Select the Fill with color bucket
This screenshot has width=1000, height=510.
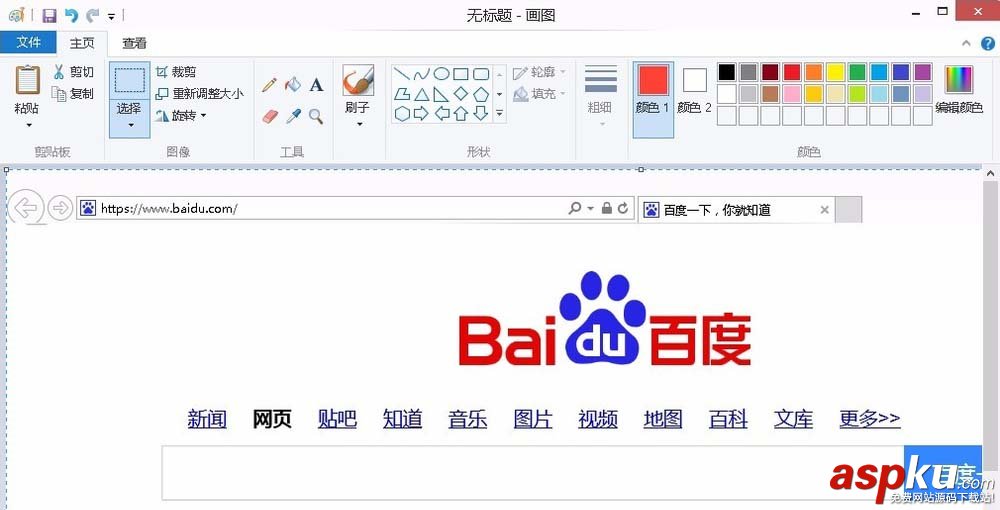point(293,84)
